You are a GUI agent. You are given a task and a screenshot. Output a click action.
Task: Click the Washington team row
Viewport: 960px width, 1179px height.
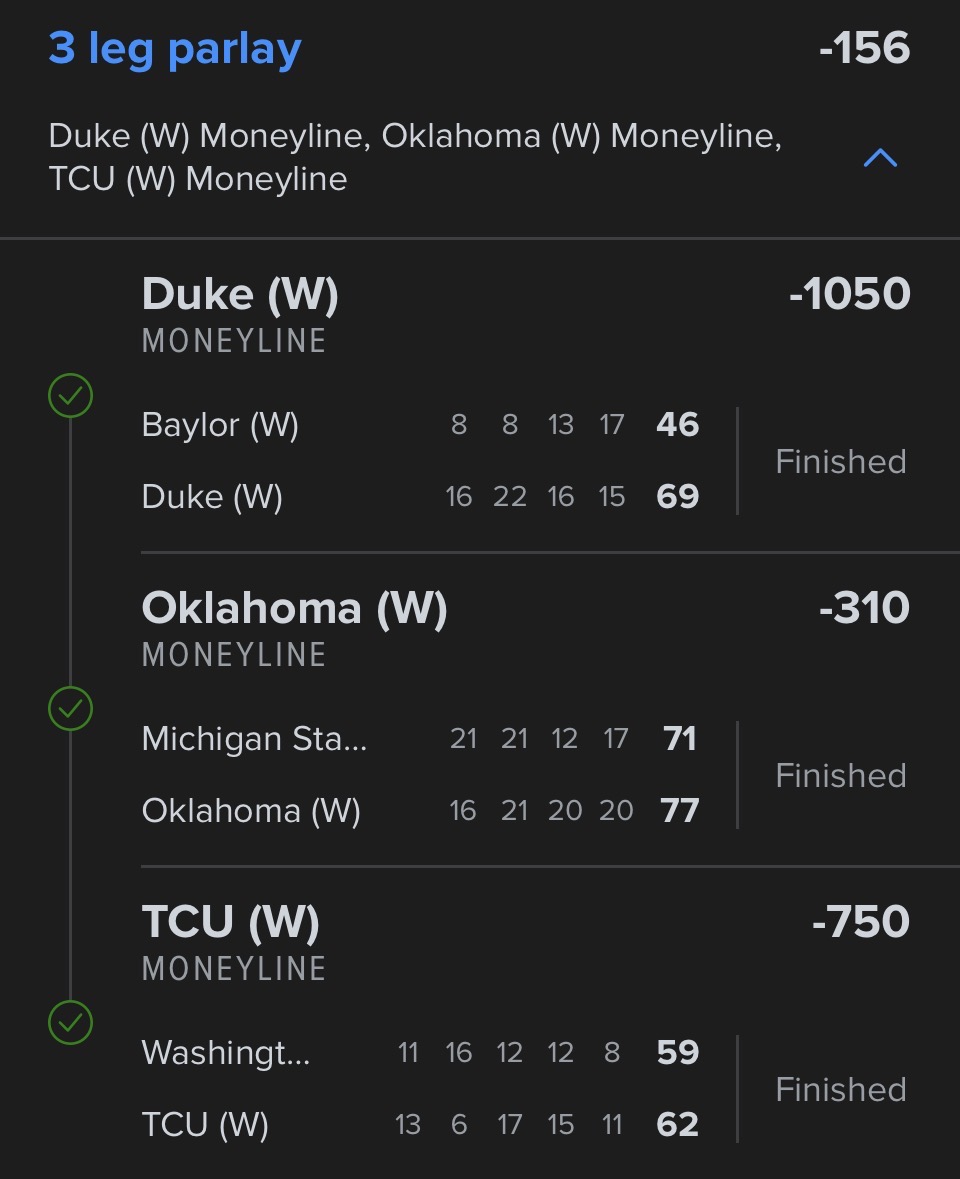click(226, 1053)
